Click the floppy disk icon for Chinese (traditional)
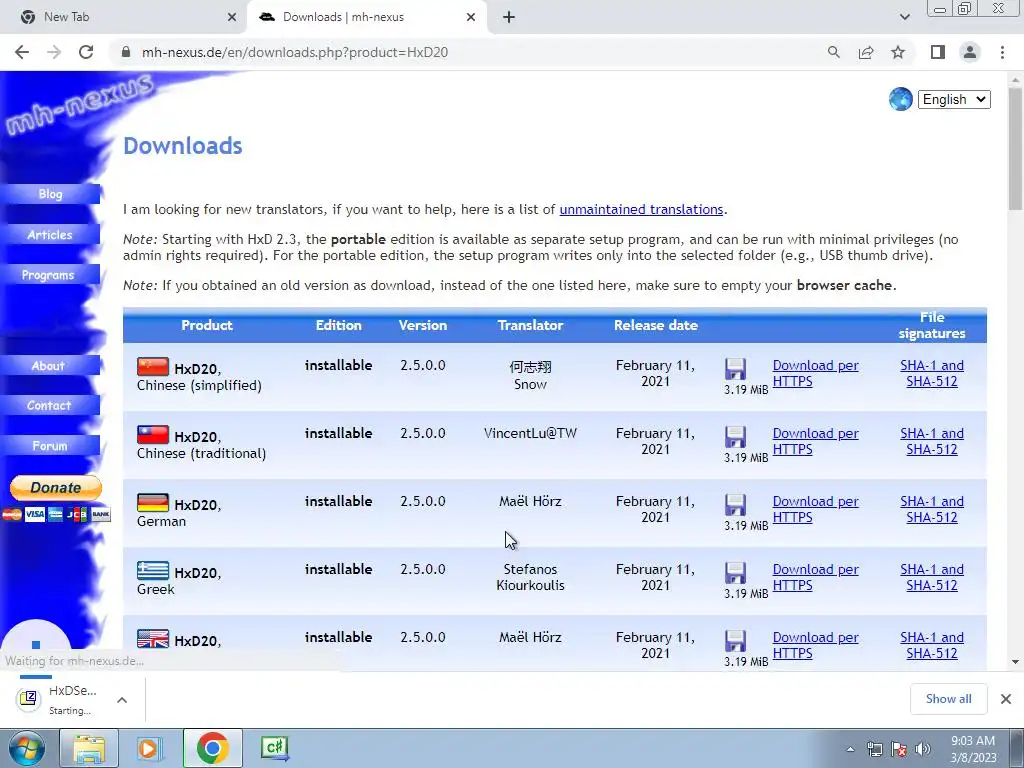1024x768 pixels. (x=735, y=437)
